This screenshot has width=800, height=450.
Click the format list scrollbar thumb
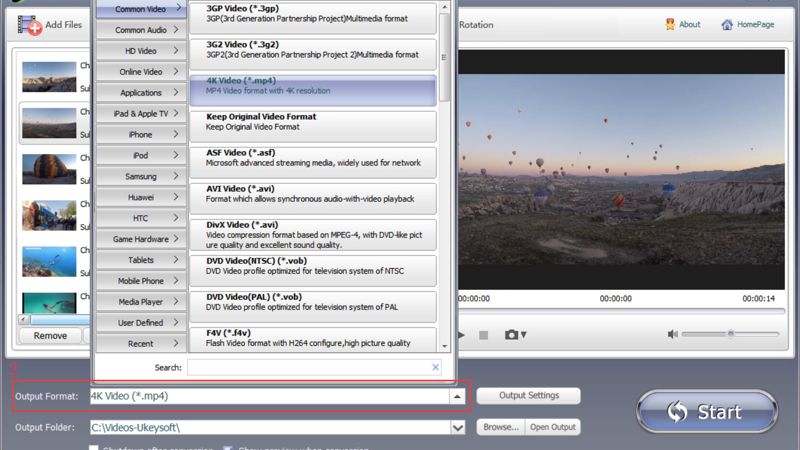(x=444, y=57)
